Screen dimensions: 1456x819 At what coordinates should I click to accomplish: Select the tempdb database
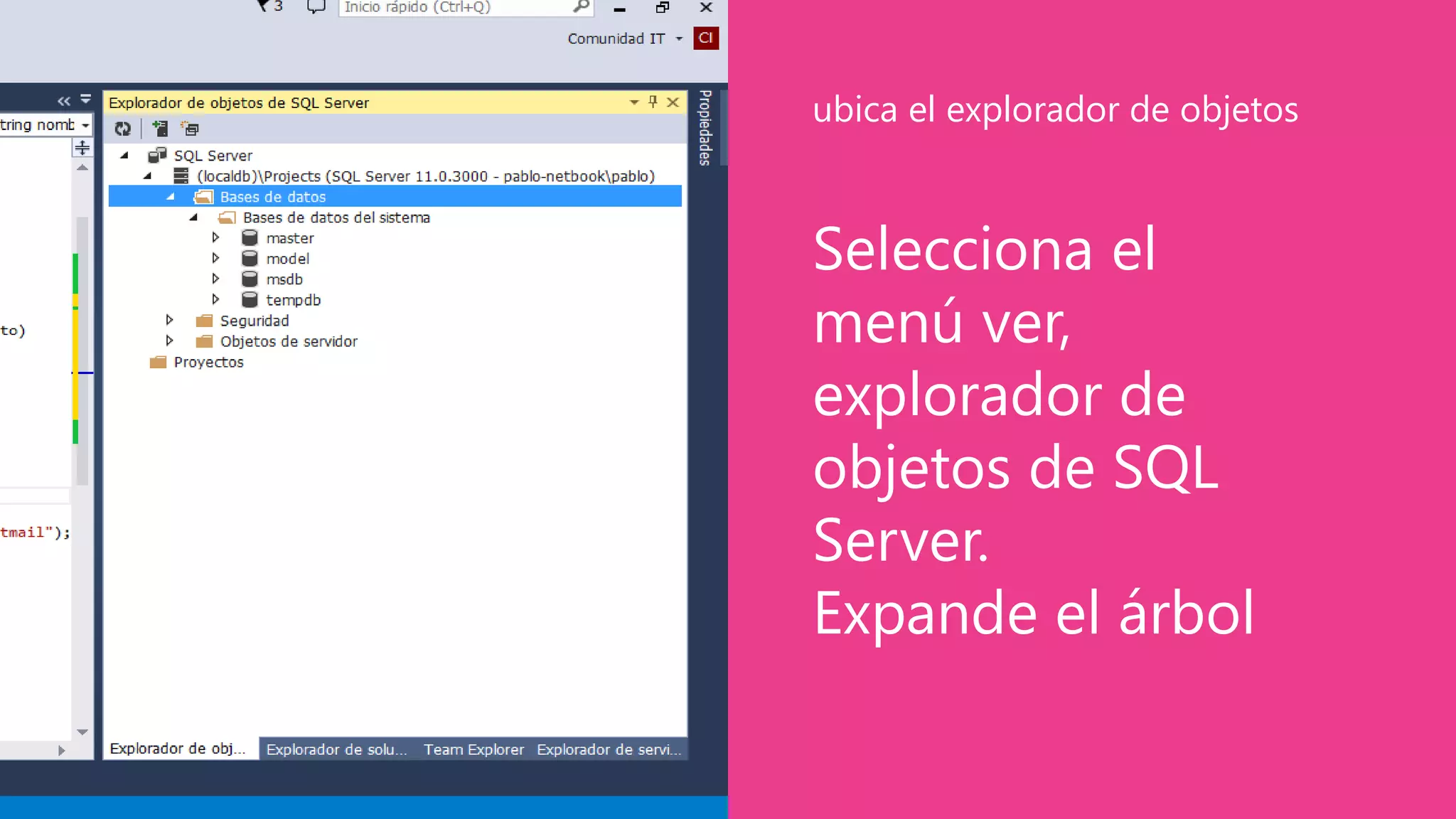tap(293, 300)
